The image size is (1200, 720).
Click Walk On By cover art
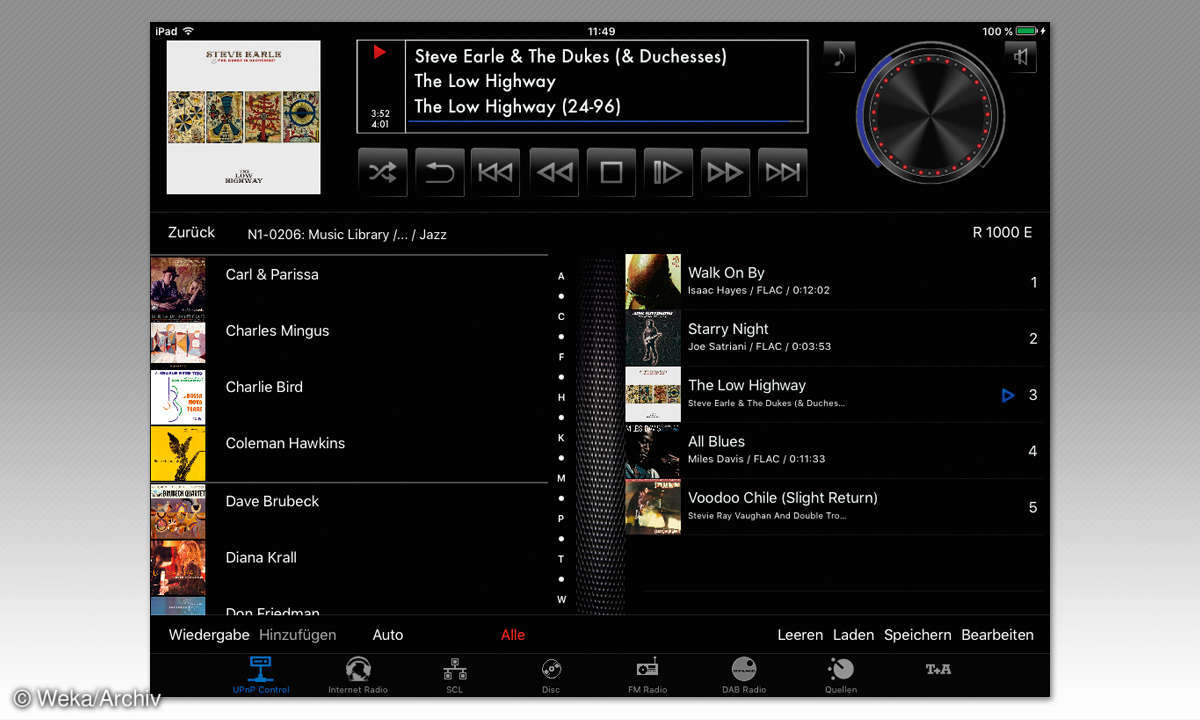(x=653, y=282)
